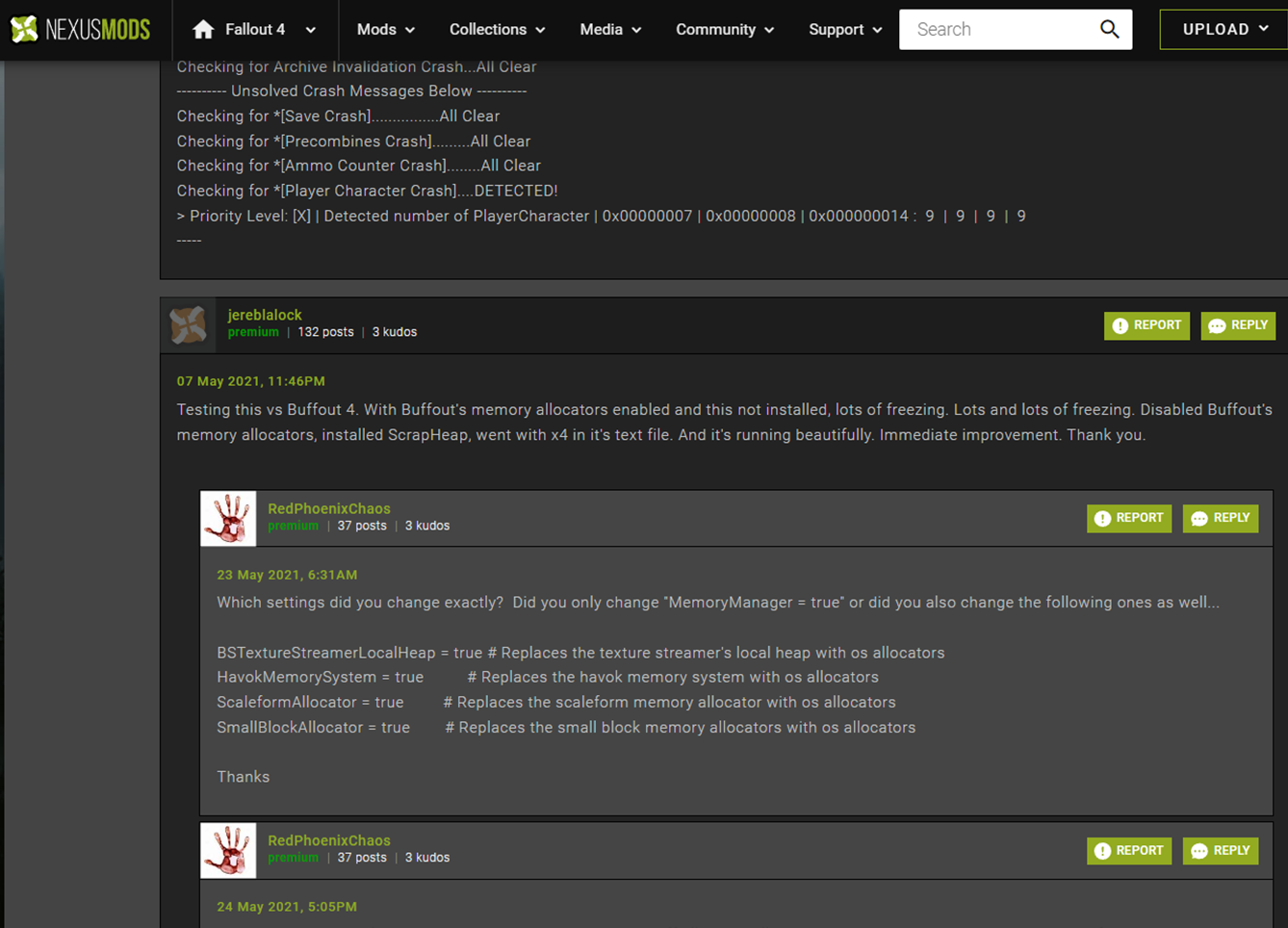The image size is (1288, 928).
Task: Focus the Search input field
Action: tap(997, 30)
